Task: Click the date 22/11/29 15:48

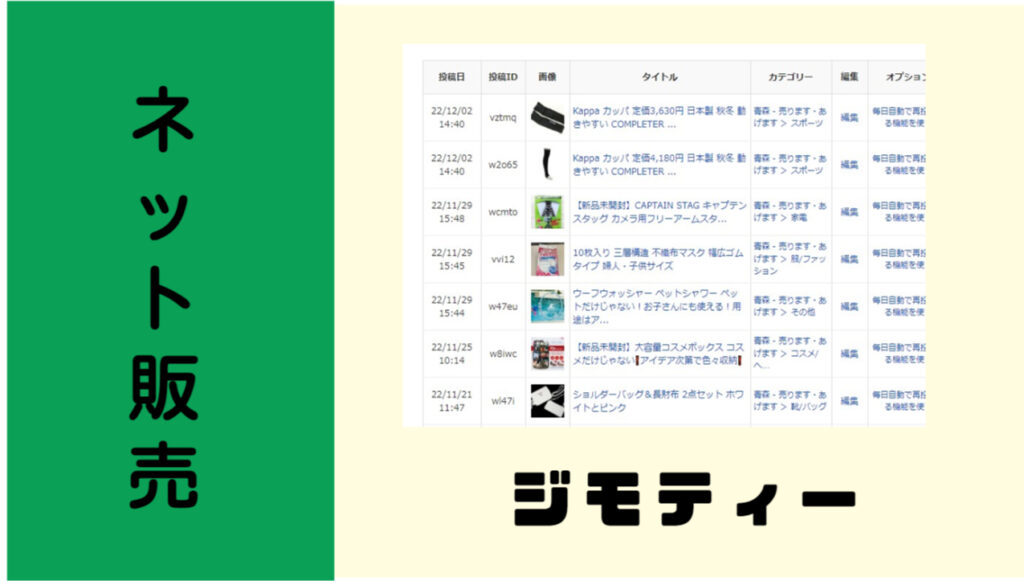Action: click(x=452, y=212)
